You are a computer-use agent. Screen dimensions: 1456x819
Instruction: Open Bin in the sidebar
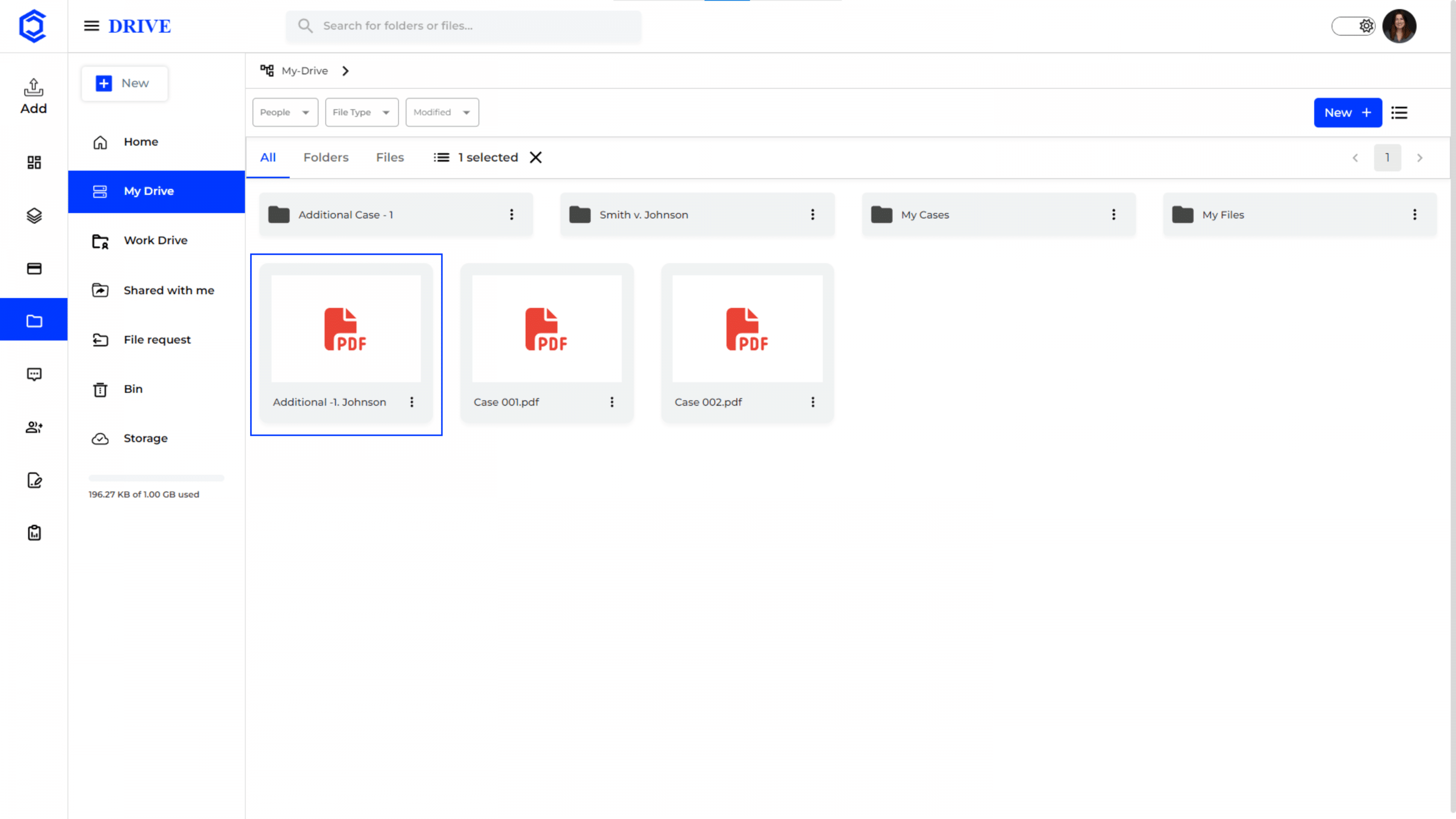pos(157,389)
